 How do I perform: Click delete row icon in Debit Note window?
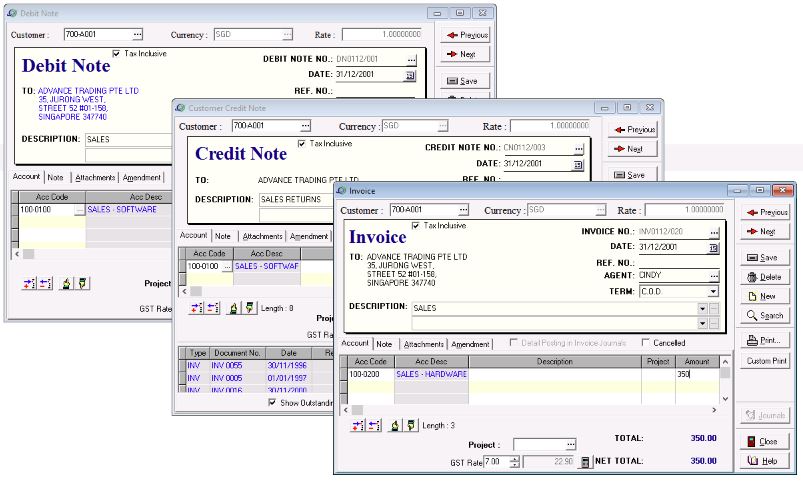(x=46, y=283)
